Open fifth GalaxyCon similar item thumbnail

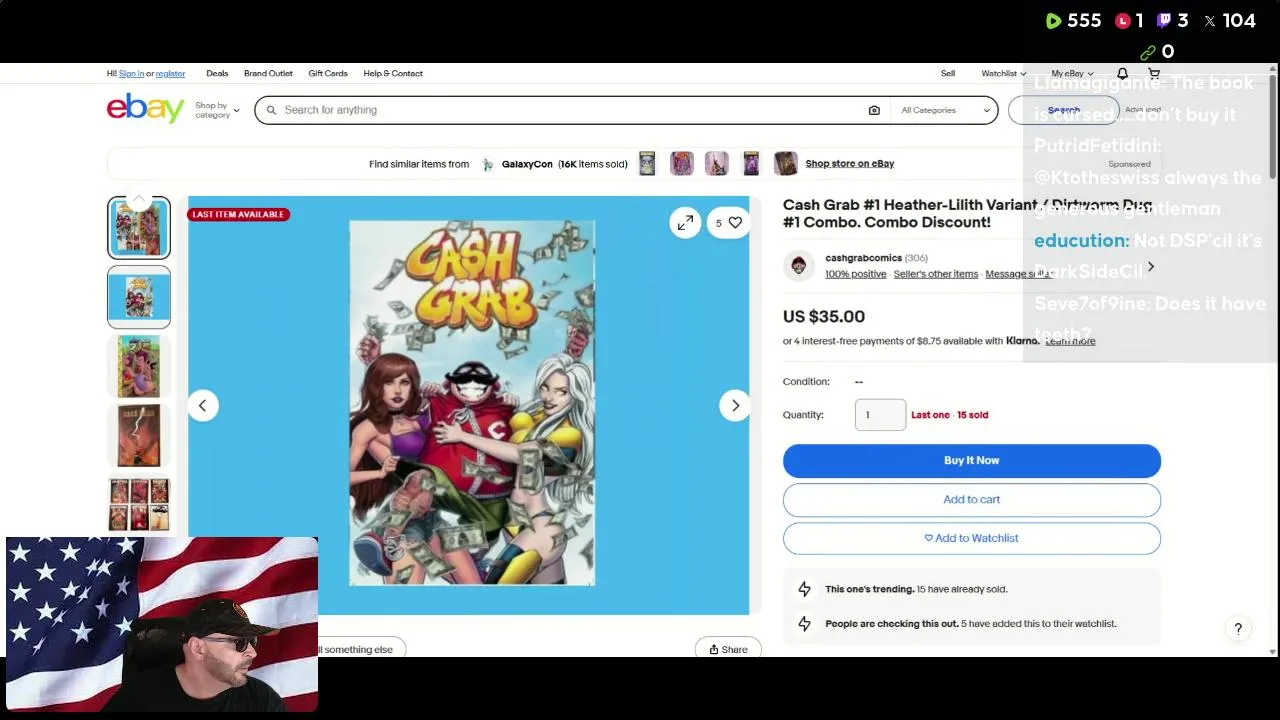point(785,163)
